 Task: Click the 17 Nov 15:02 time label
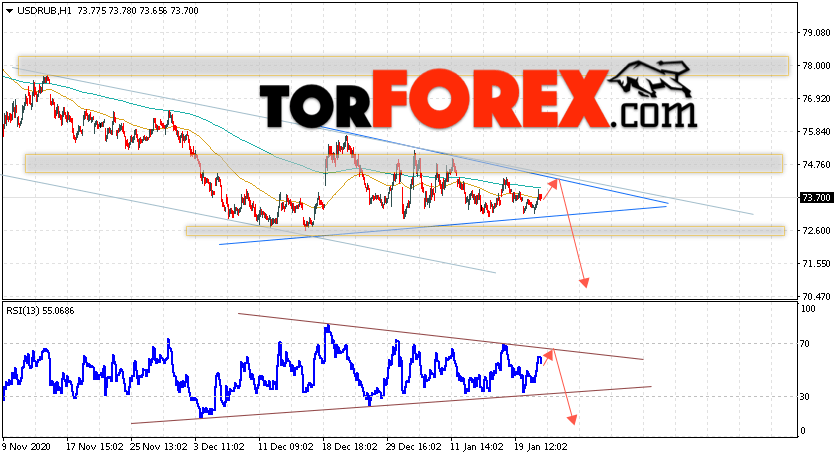[x=95, y=446]
